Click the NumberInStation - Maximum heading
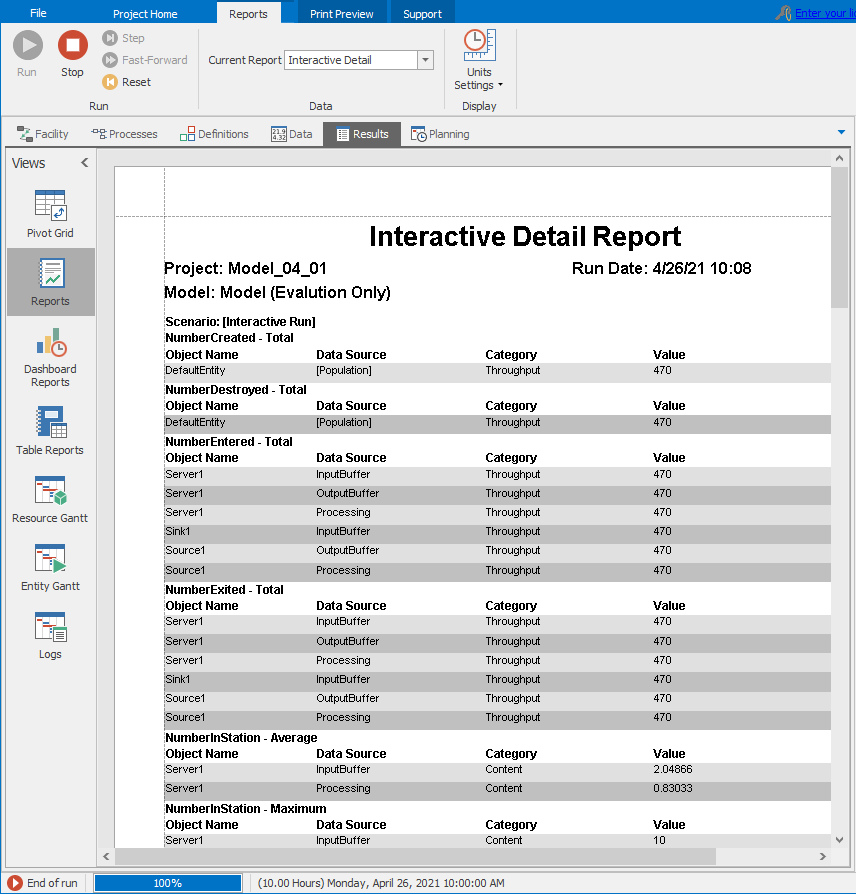 point(246,809)
